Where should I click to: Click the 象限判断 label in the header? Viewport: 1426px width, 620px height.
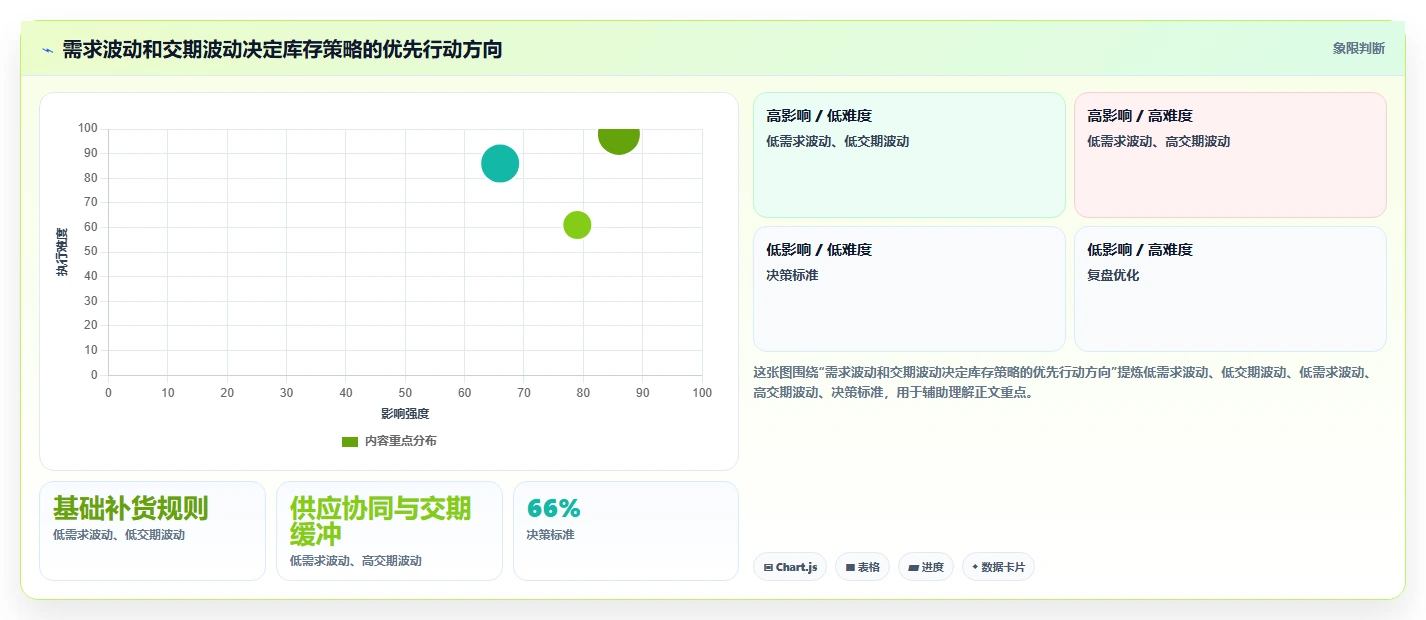click(1358, 48)
